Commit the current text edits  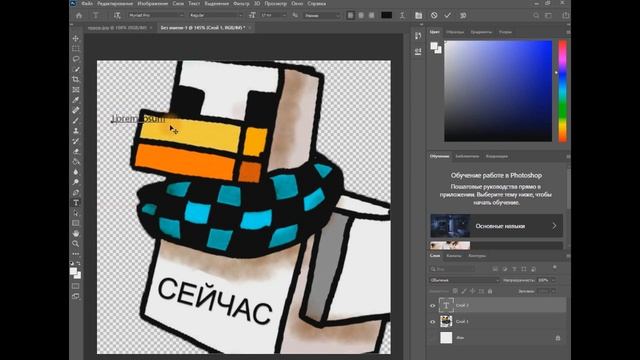click(448, 16)
